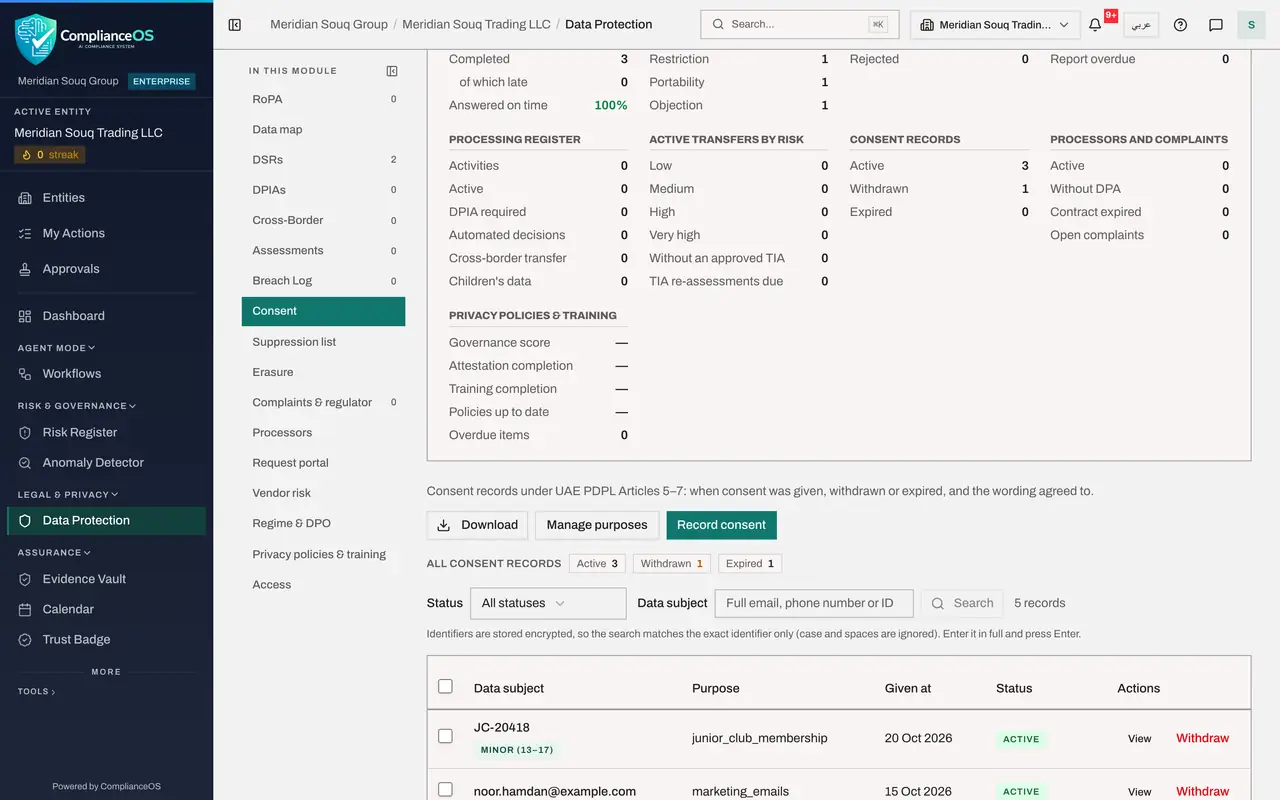Tick the checkbox for noor.hamdan@example.com row

445,790
